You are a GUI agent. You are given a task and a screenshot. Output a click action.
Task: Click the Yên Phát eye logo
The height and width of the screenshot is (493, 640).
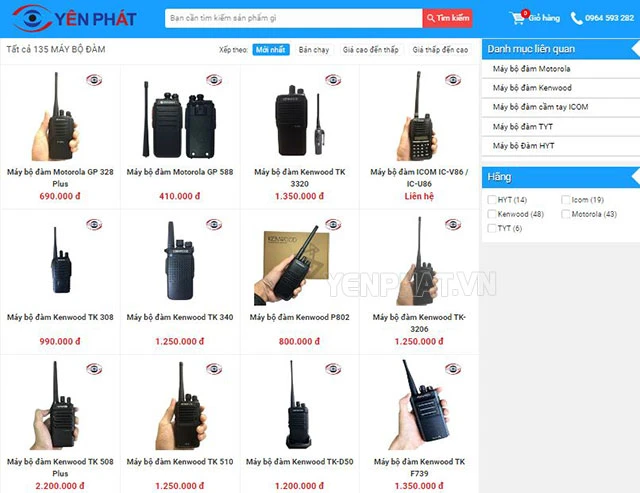33,18
